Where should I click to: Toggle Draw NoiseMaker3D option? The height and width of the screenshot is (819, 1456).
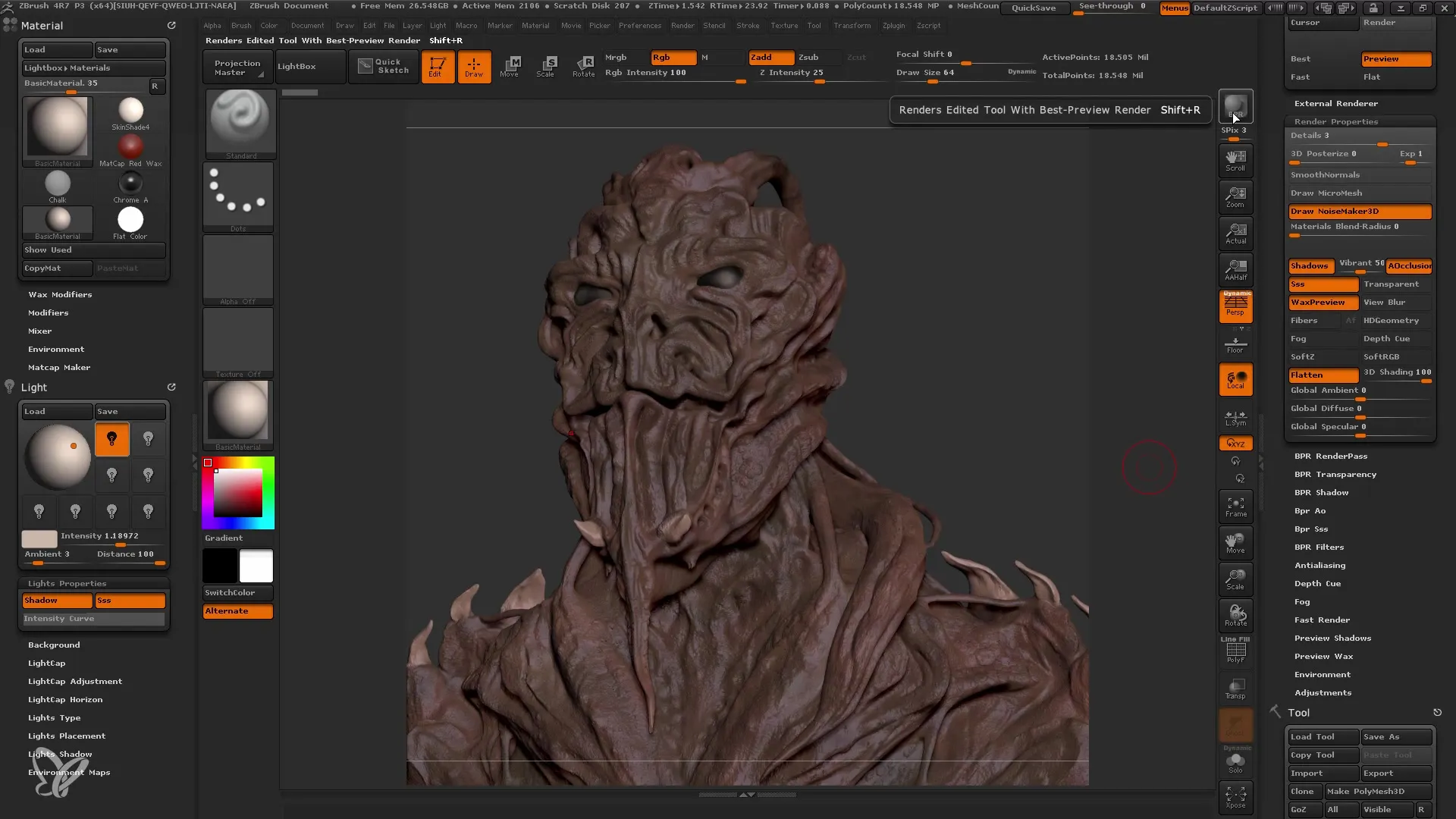[x=1361, y=210]
